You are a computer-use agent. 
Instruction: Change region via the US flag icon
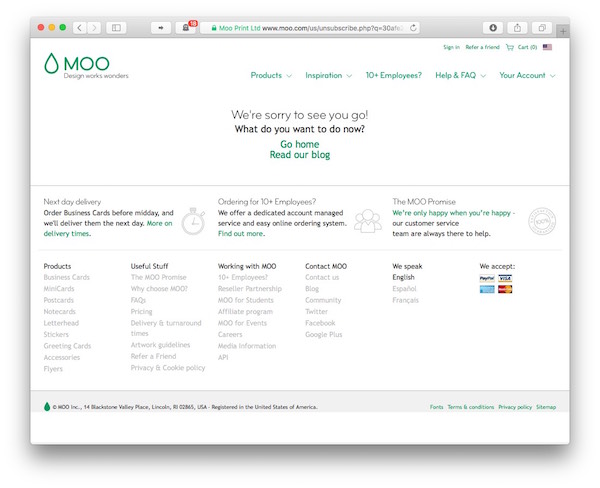547,47
